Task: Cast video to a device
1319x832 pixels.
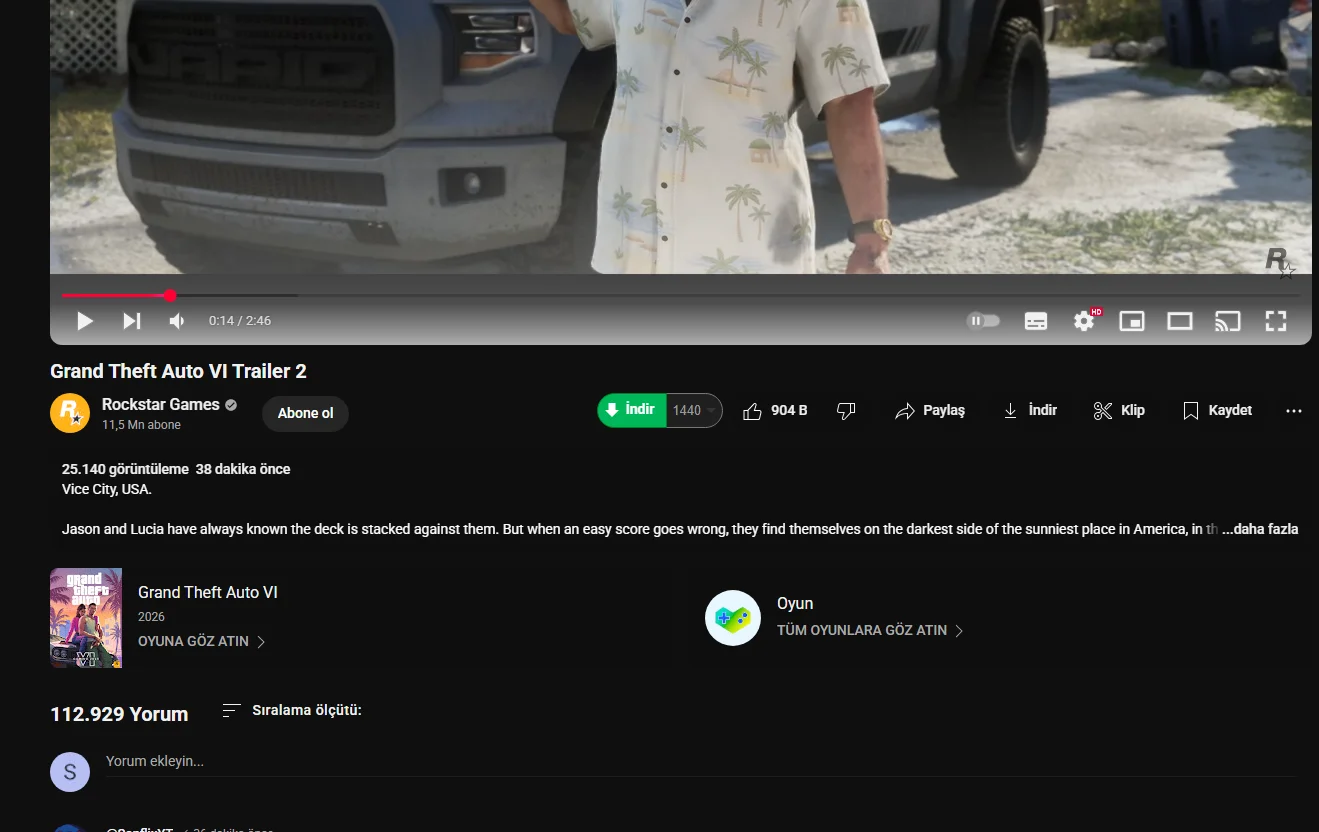Action: point(1228,321)
